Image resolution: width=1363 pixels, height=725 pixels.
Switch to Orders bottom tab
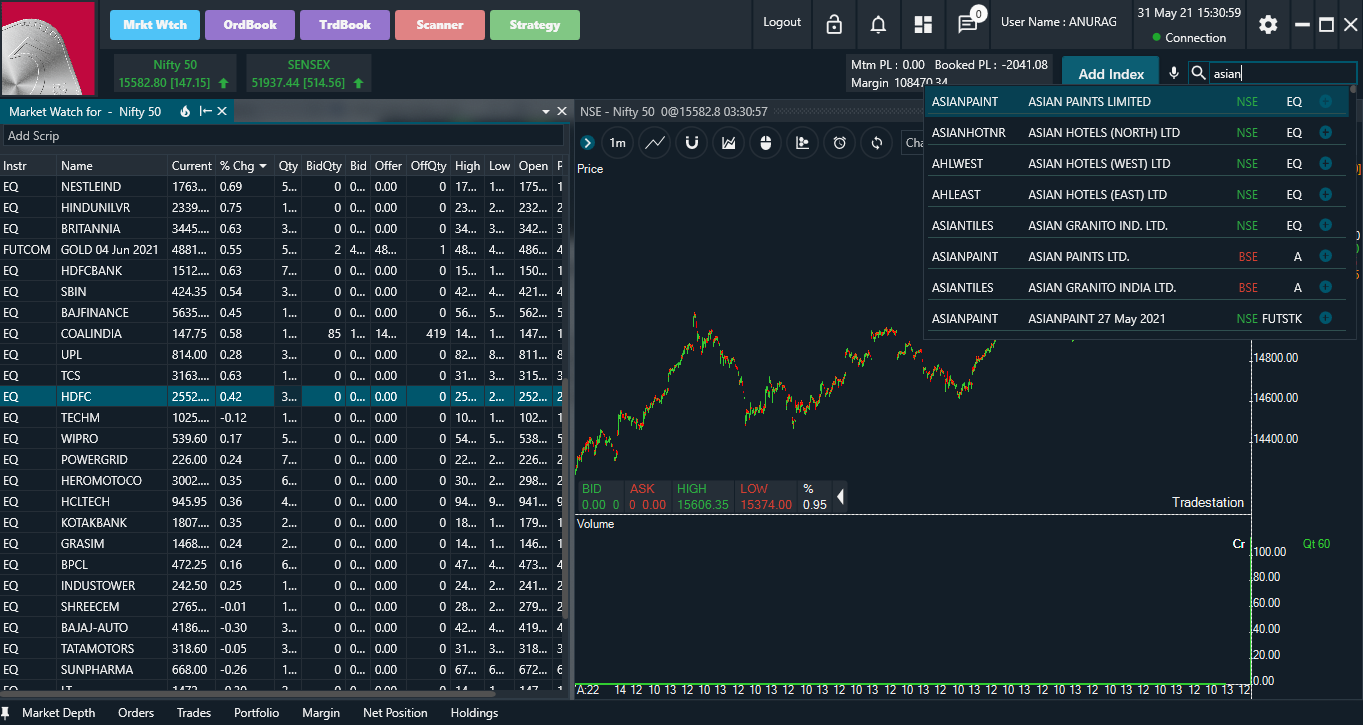tap(136, 713)
